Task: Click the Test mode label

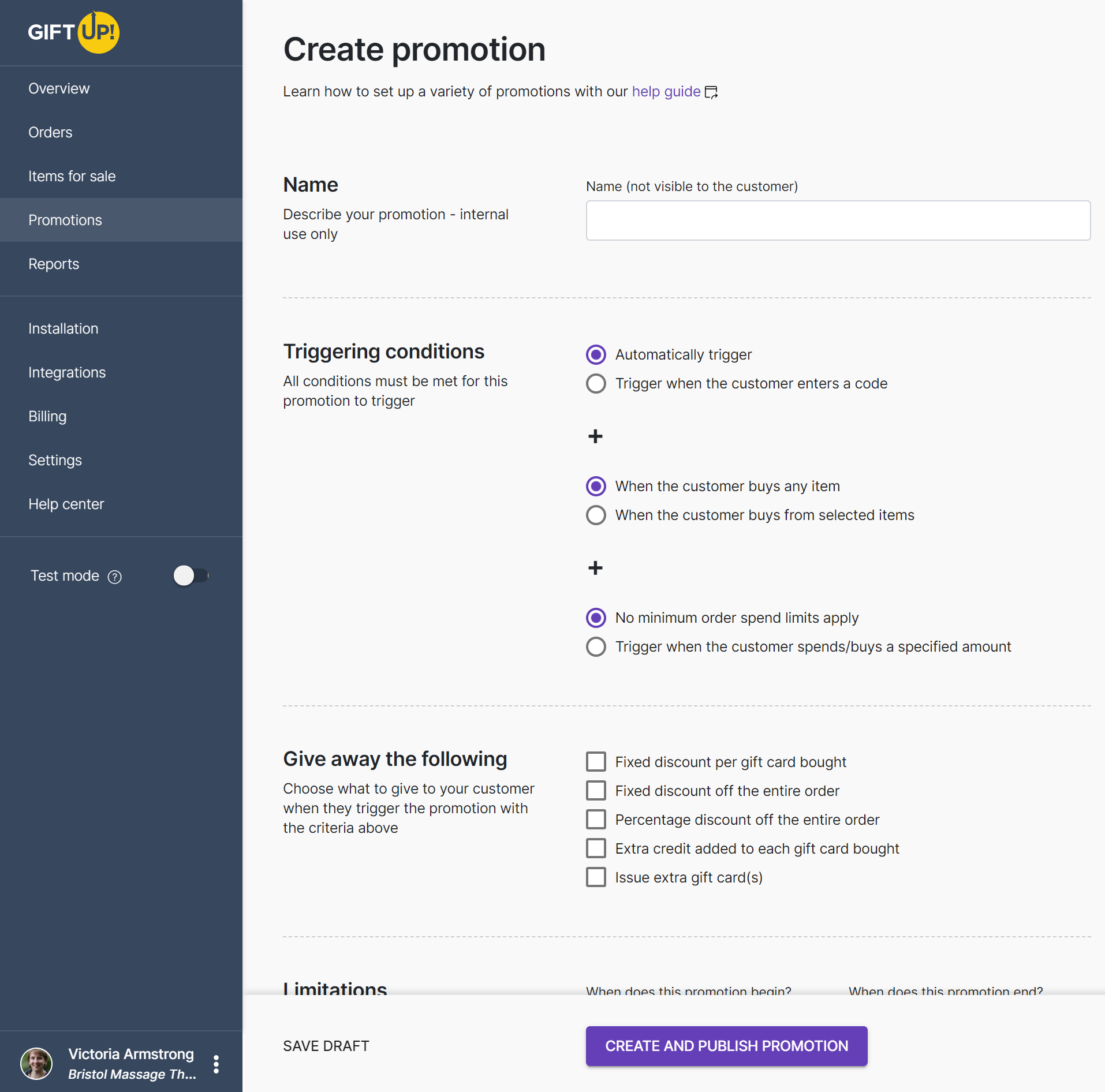Action: pyautogui.click(x=65, y=576)
